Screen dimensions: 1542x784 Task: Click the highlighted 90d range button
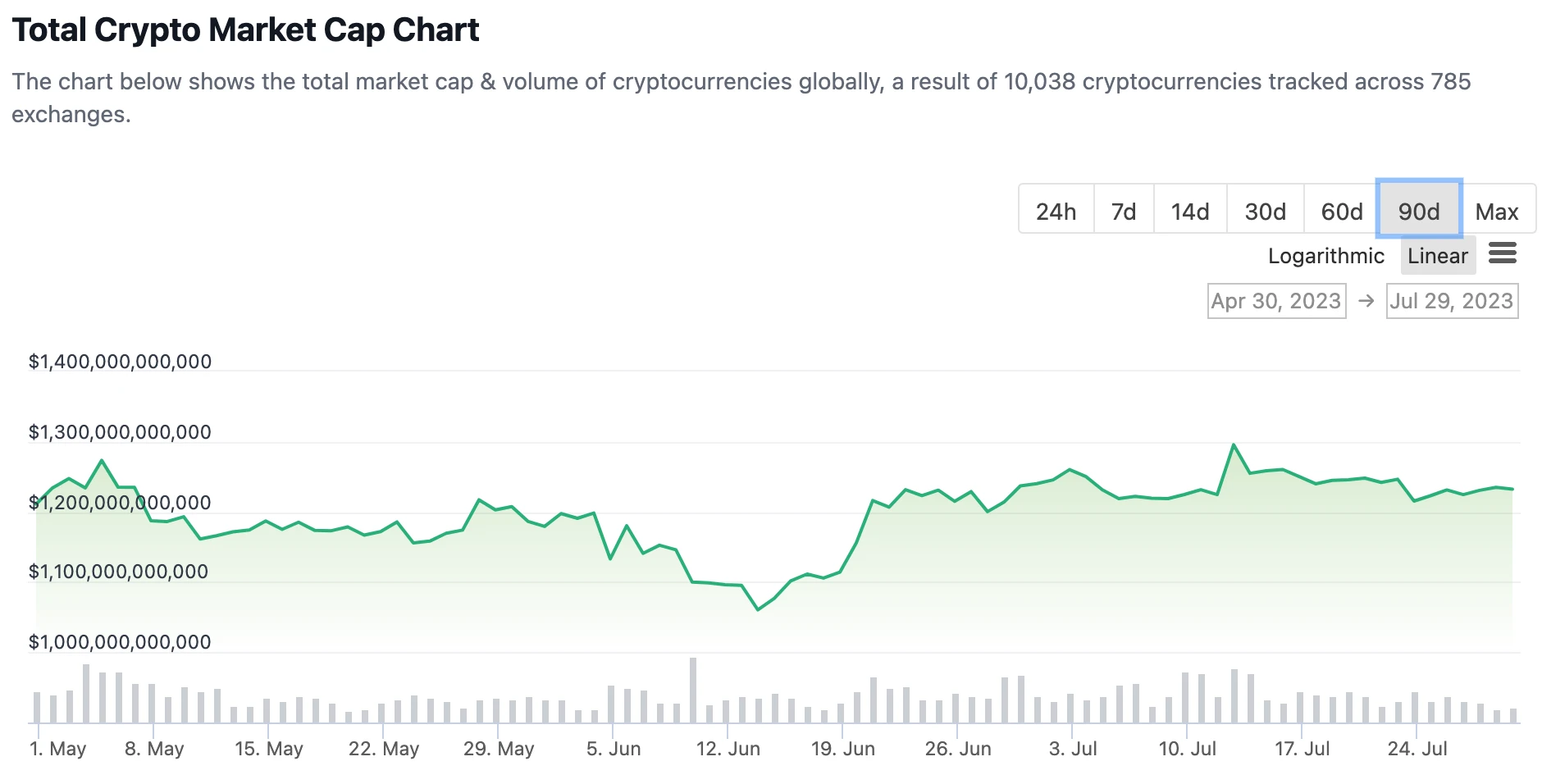(1418, 212)
